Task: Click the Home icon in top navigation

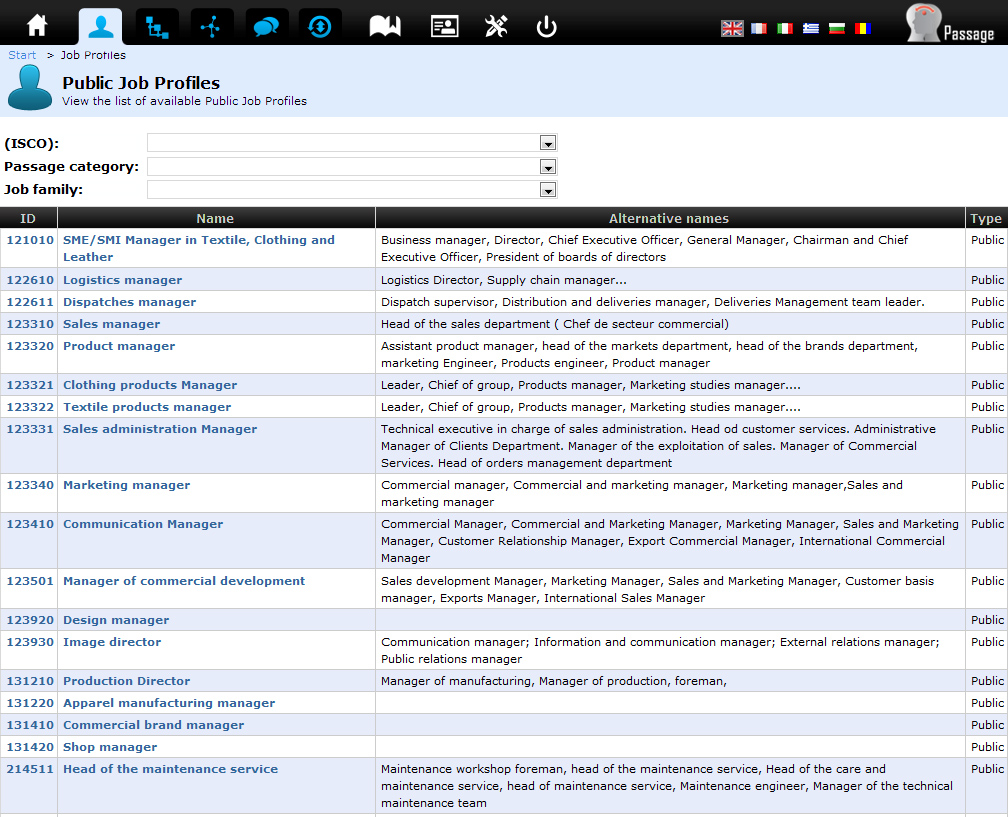Action: [x=37, y=26]
